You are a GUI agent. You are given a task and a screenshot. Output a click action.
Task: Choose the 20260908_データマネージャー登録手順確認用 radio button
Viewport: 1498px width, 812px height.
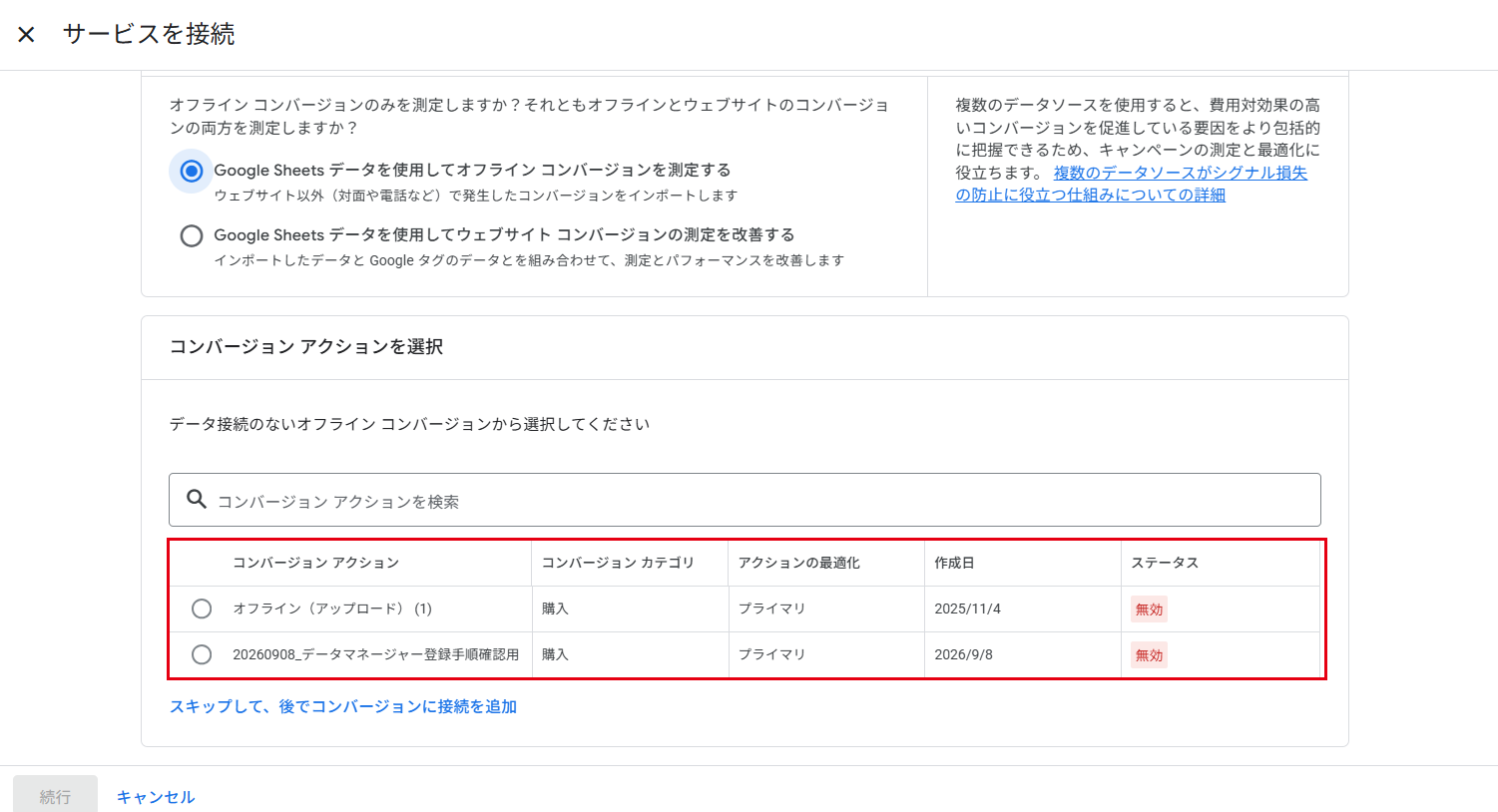(202, 654)
